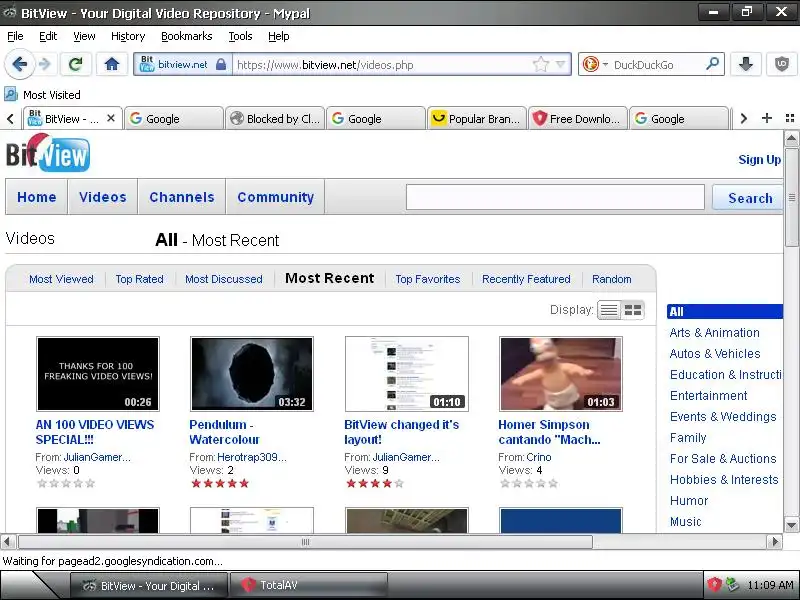Image resolution: width=800 pixels, height=600 pixels.
Task: Switch to grid display view
Action: 633,310
